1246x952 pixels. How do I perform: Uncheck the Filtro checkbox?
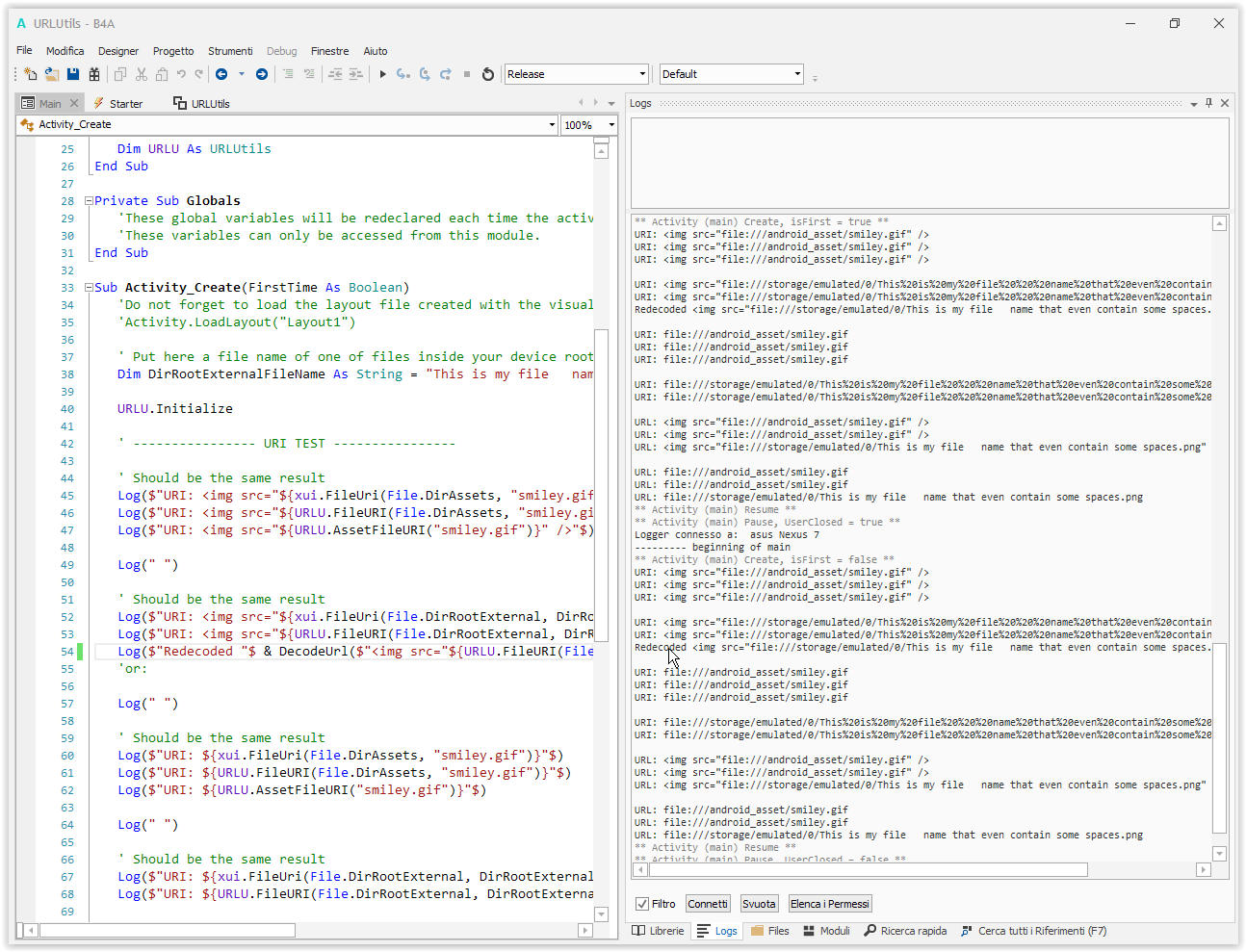coord(642,904)
